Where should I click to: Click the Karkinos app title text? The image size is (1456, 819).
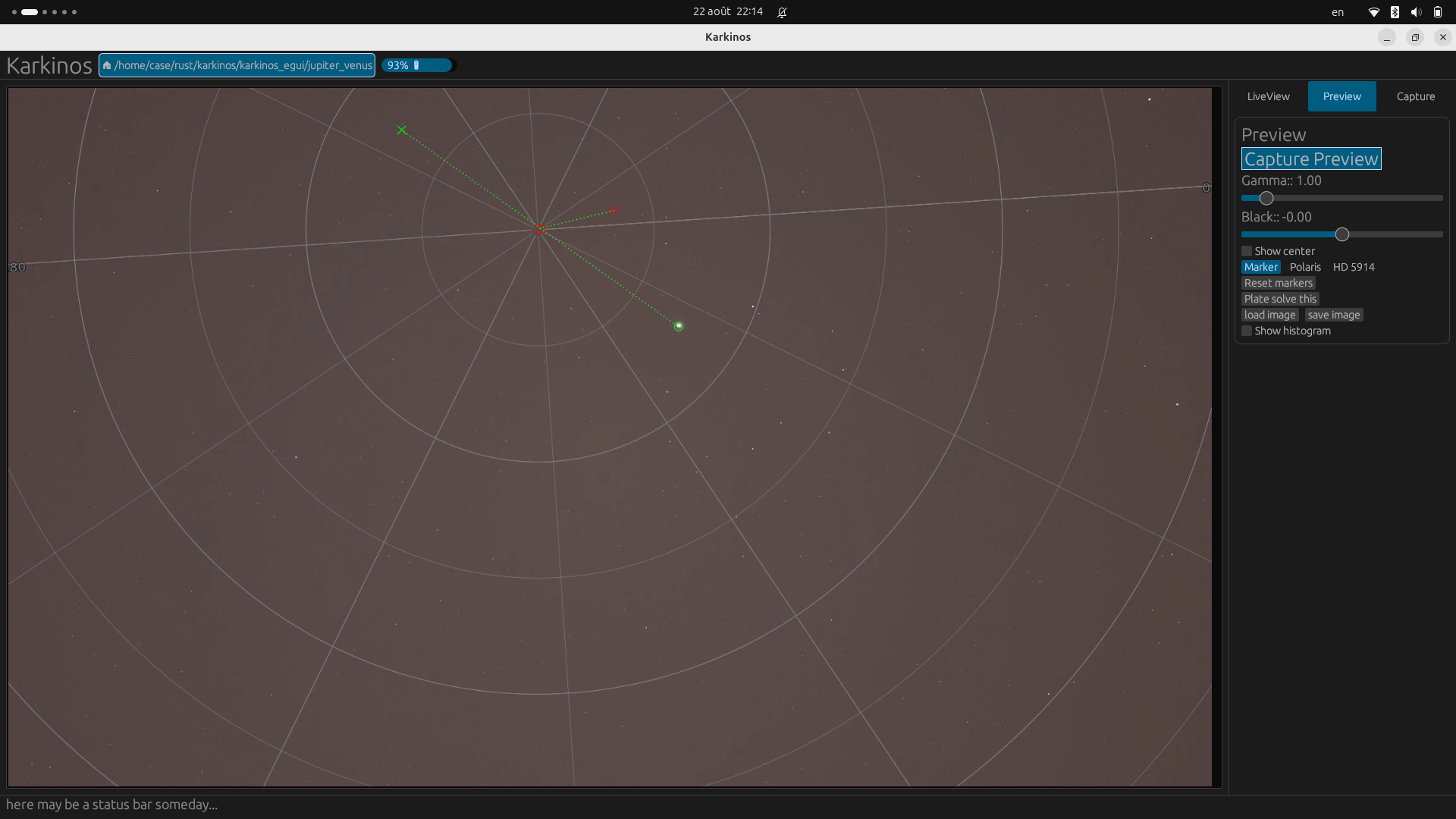tap(49, 65)
